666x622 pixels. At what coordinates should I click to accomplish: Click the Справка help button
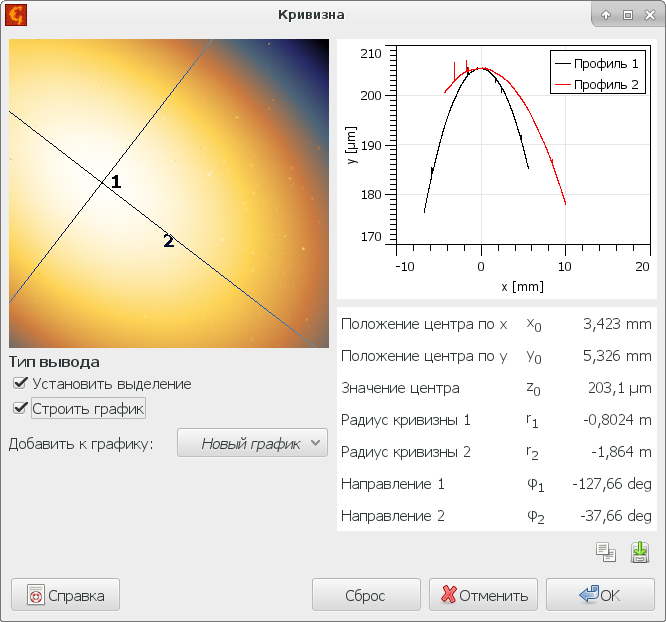(65, 595)
